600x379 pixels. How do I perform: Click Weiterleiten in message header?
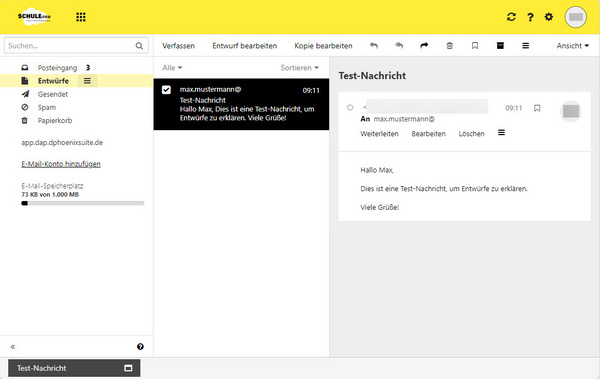point(379,134)
